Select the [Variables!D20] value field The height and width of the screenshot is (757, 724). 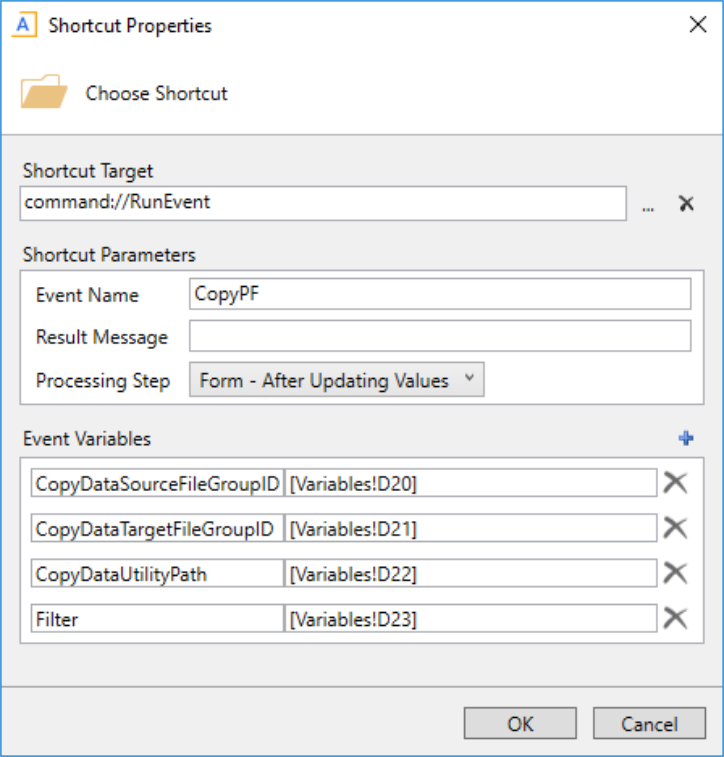[470, 484]
